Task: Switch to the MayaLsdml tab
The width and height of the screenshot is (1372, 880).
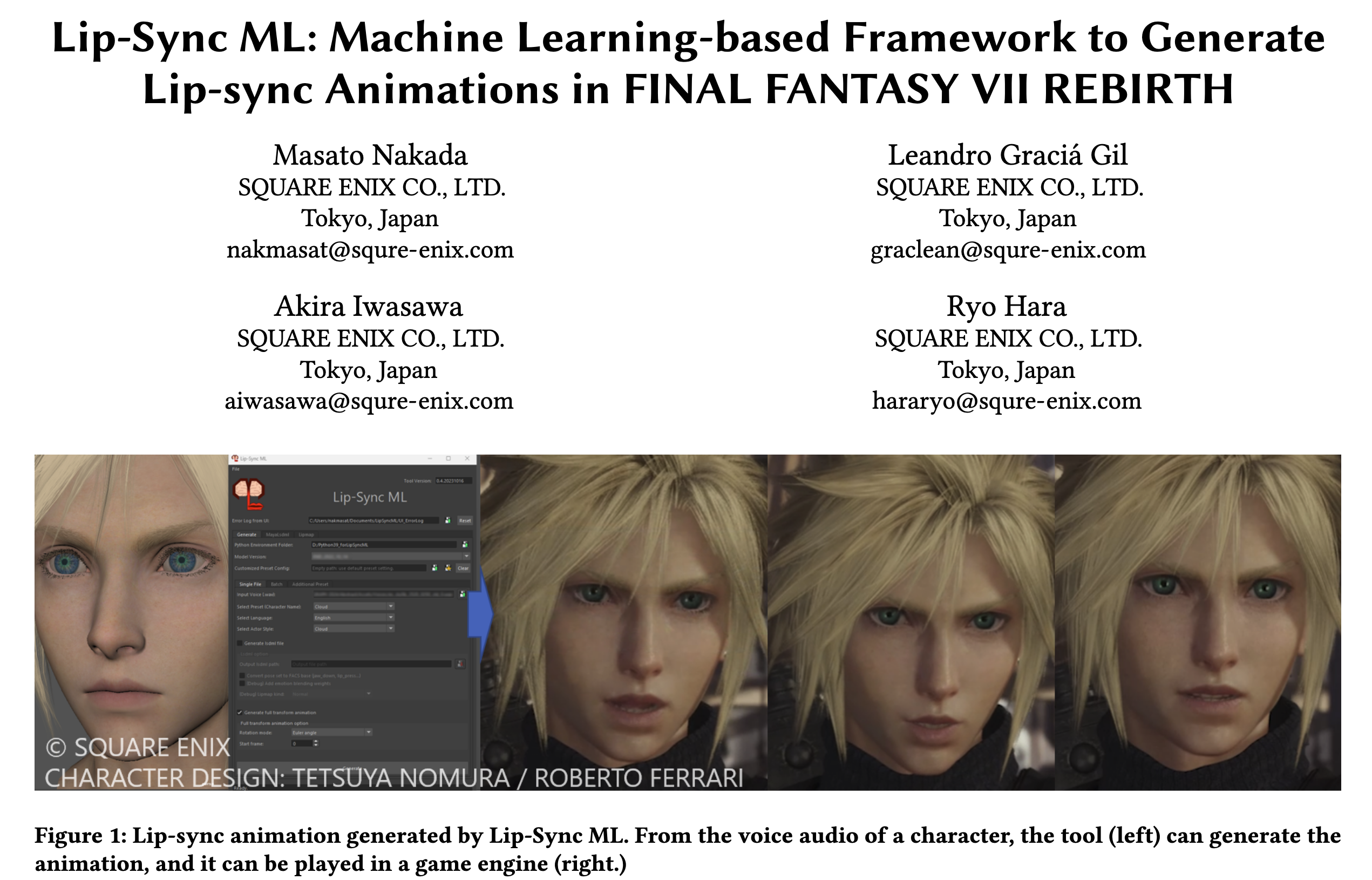Action: click(277, 534)
